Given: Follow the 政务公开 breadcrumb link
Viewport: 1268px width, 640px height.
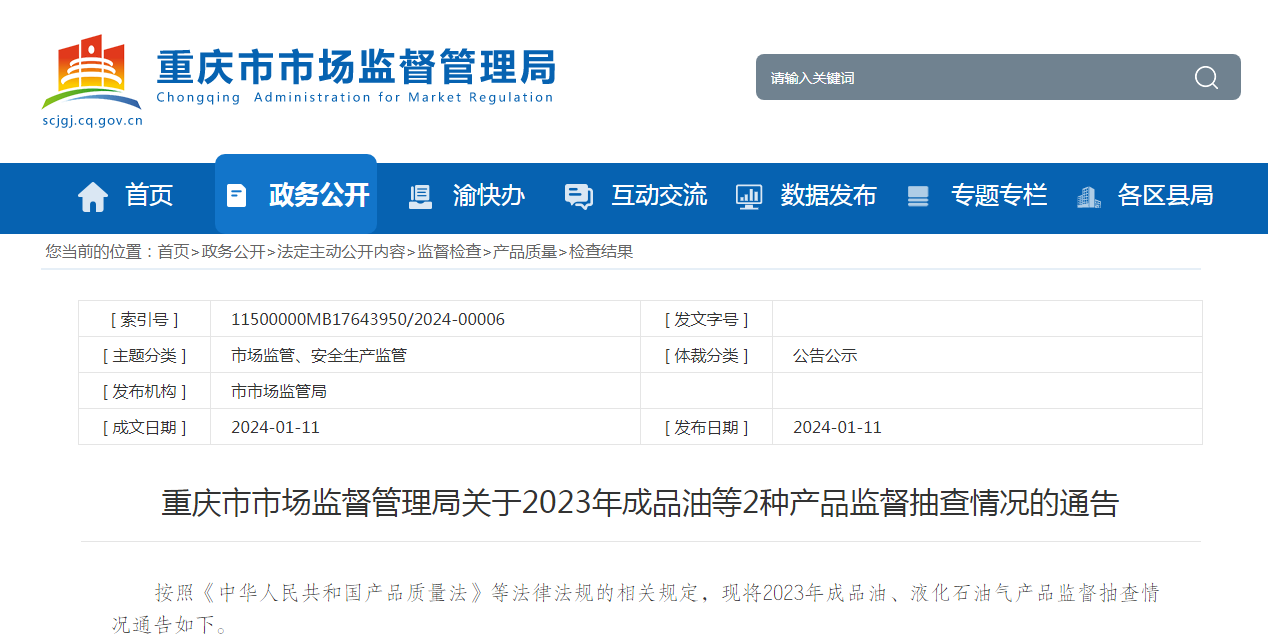Looking at the screenshot, I should click(233, 252).
